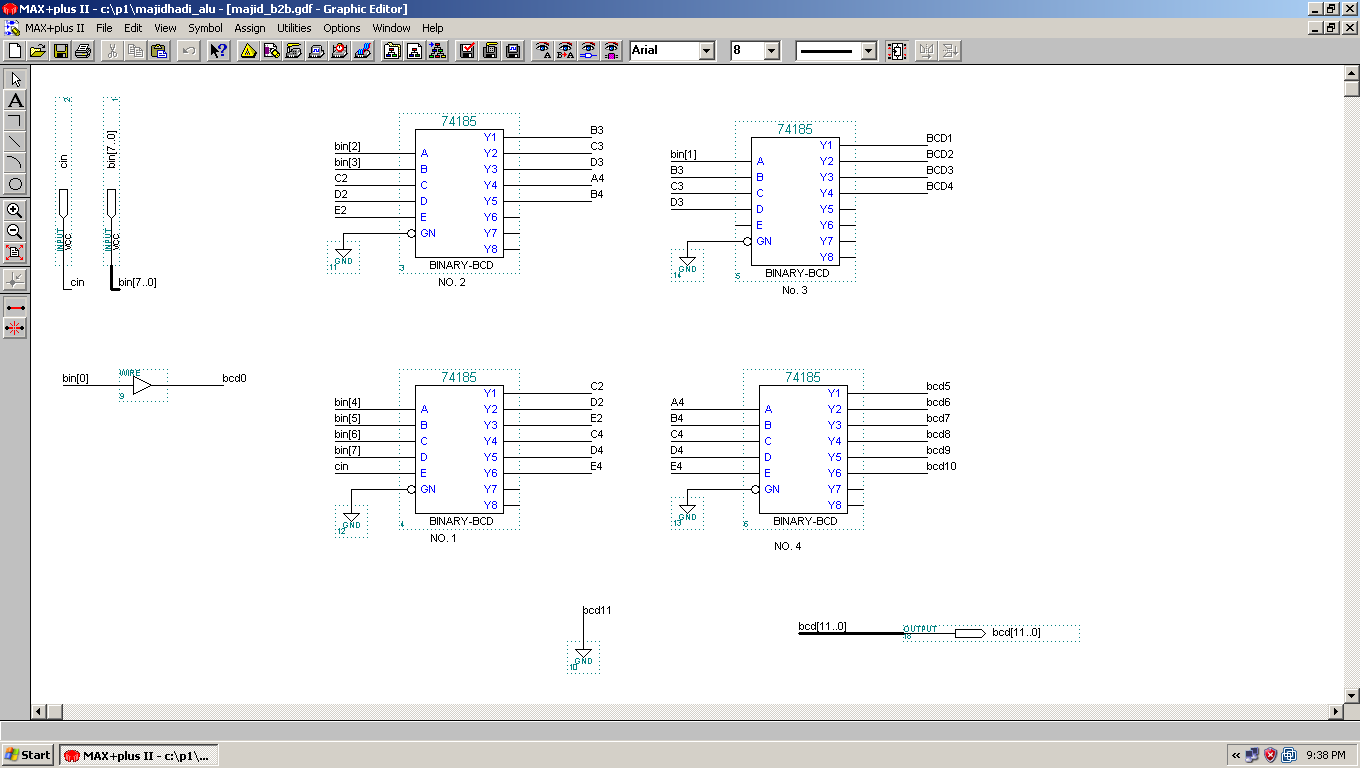Select the orthogonal line drawing tool
1360x768 pixels.
coord(15,121)
